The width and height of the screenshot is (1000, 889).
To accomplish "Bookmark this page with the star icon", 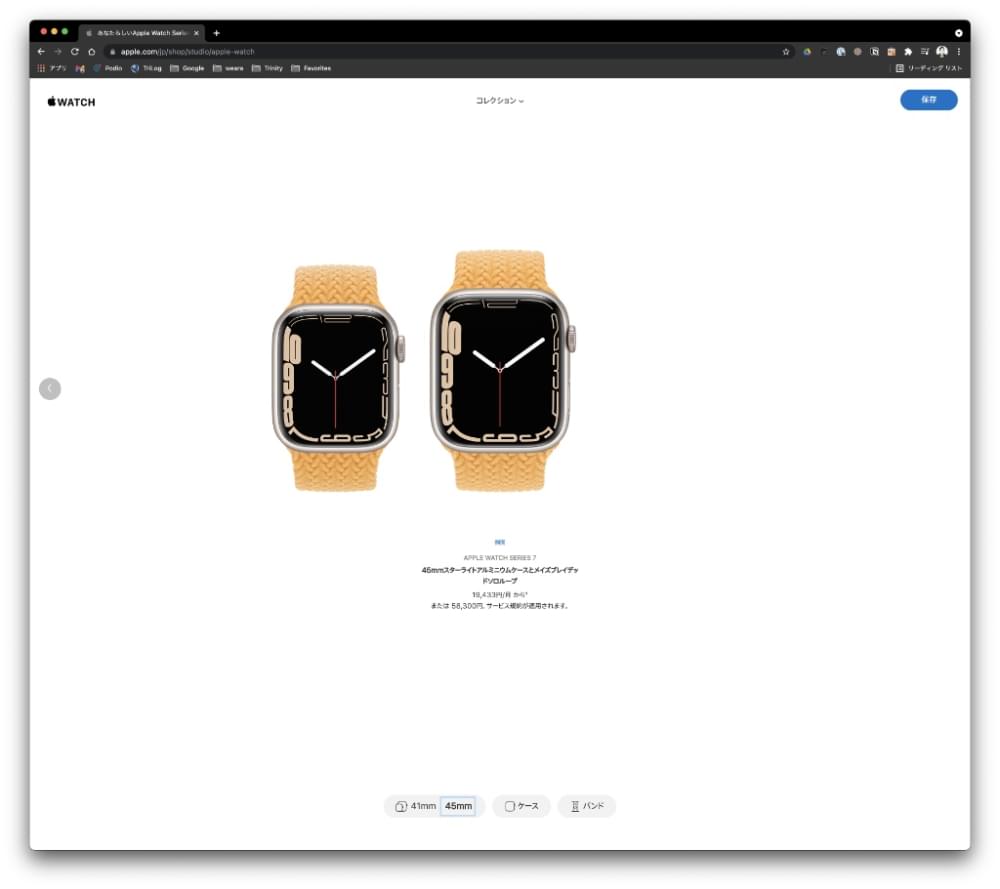I will coord(786,52).
